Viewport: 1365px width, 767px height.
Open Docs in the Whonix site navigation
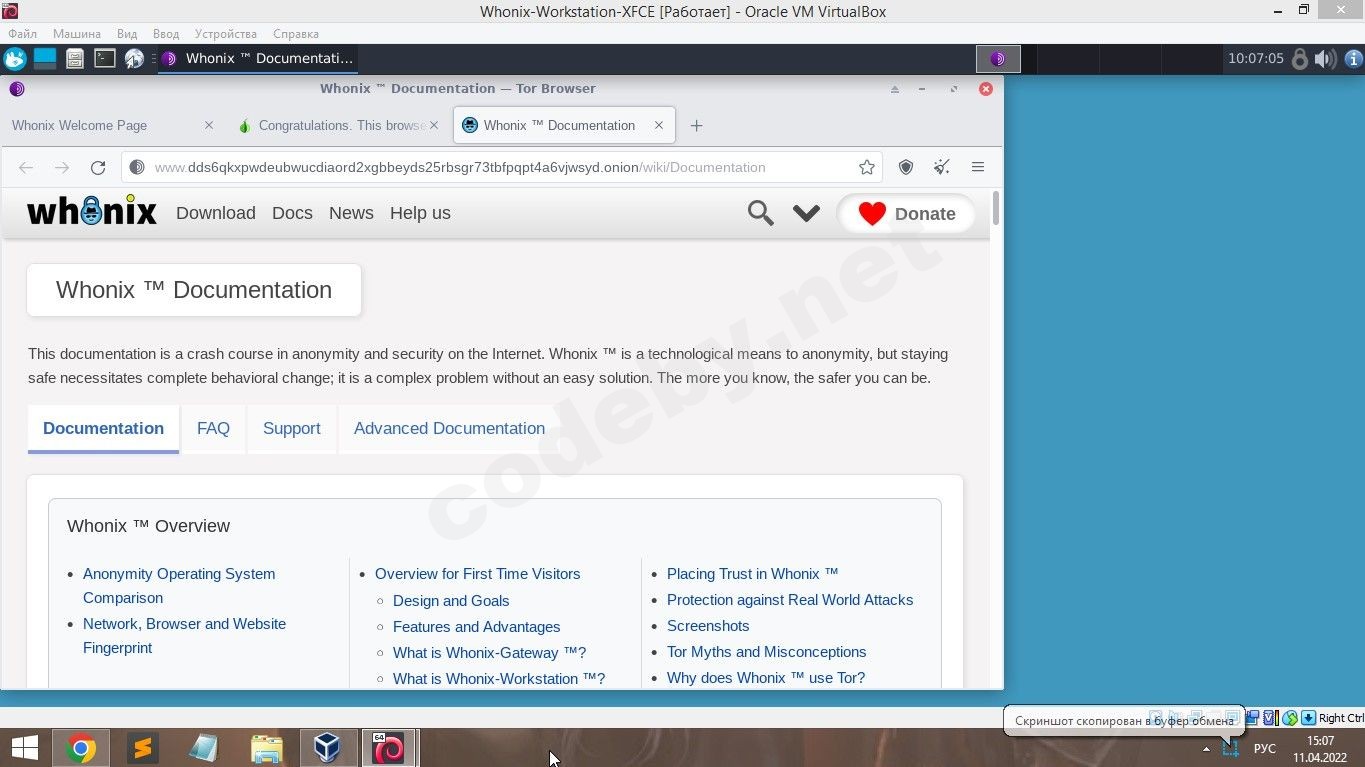(x=292, y=213)
